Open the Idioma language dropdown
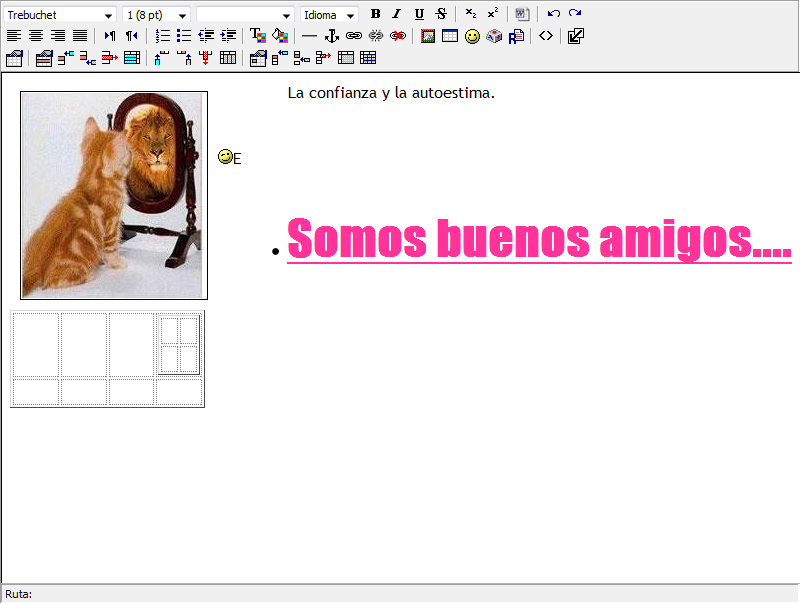The image size is (800, 604). (329, 15)
